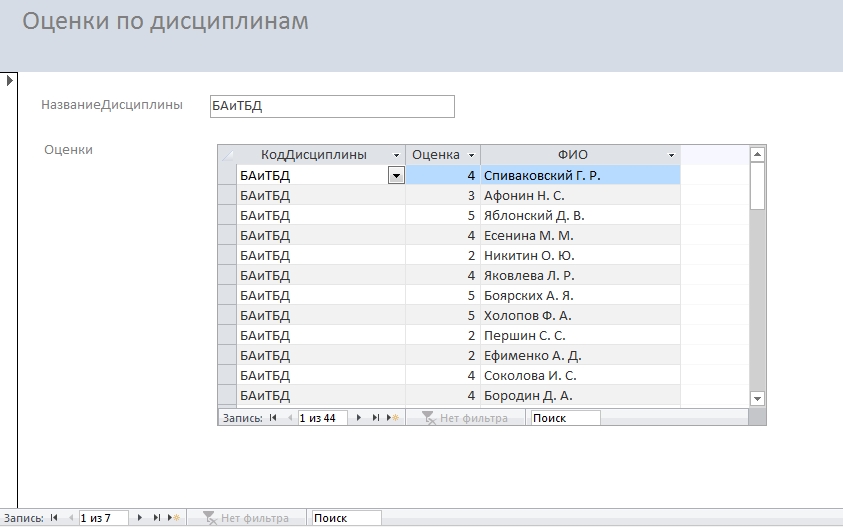
Task: Open the КодДисциплины column filter dropdown
Action: [x=396, y=155]
